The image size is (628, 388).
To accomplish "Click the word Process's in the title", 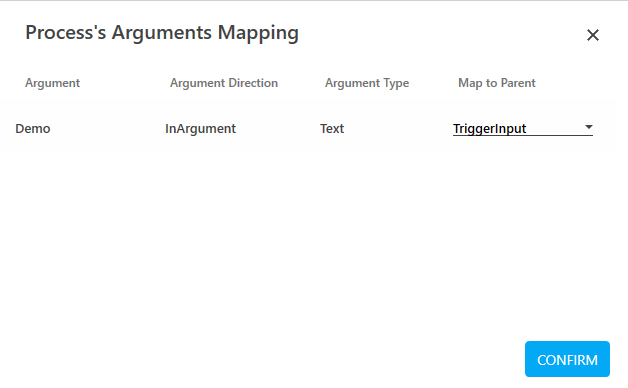I will click(66, 32).
